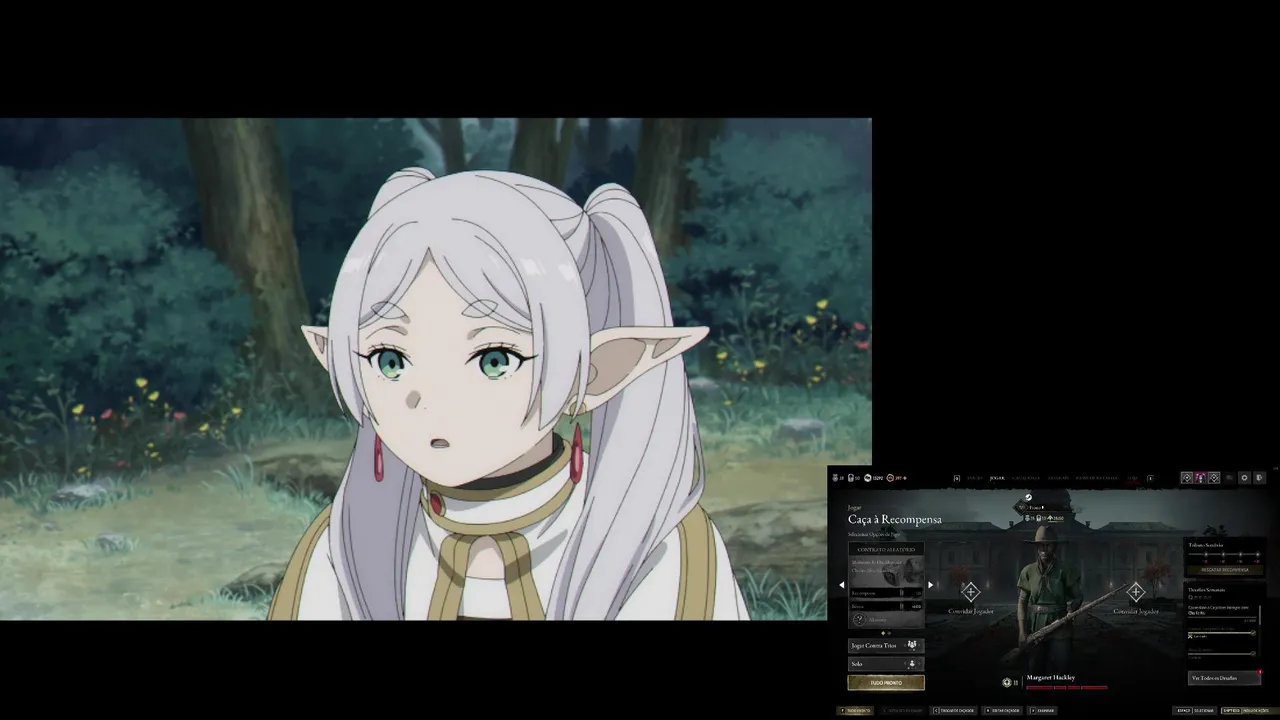Click the exit game door icon

point(1259,478)
